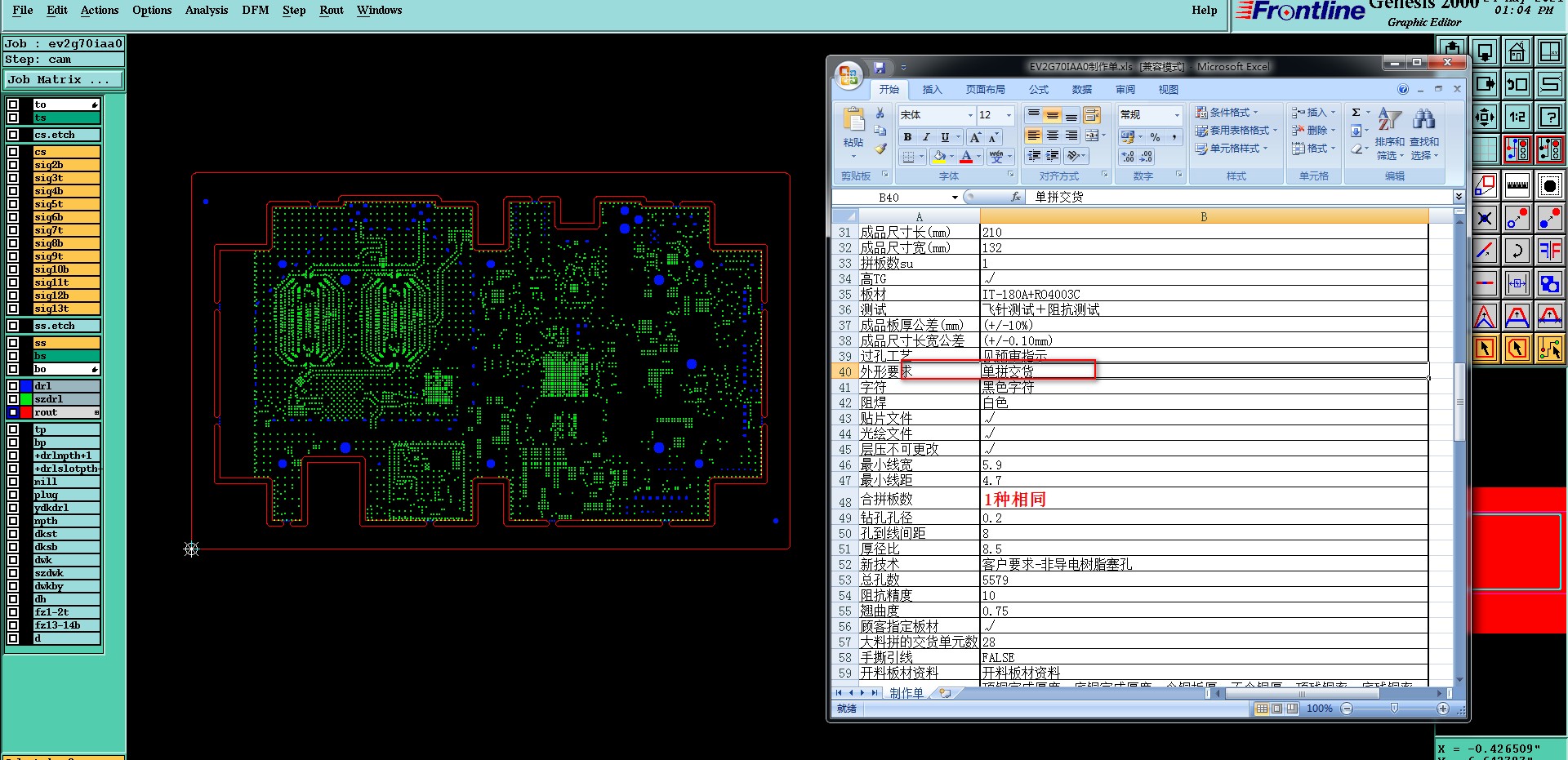Select the fz13-14b layer name

tap(66, 625)
